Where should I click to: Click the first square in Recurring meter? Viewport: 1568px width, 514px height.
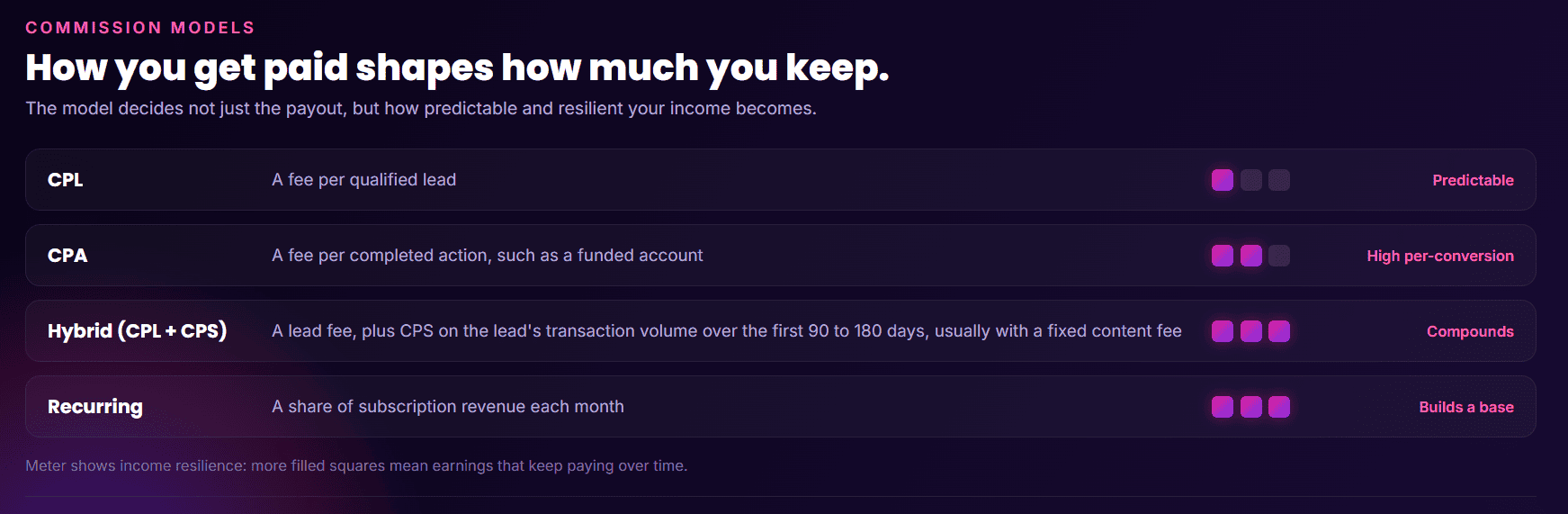tap(1222, 407)
